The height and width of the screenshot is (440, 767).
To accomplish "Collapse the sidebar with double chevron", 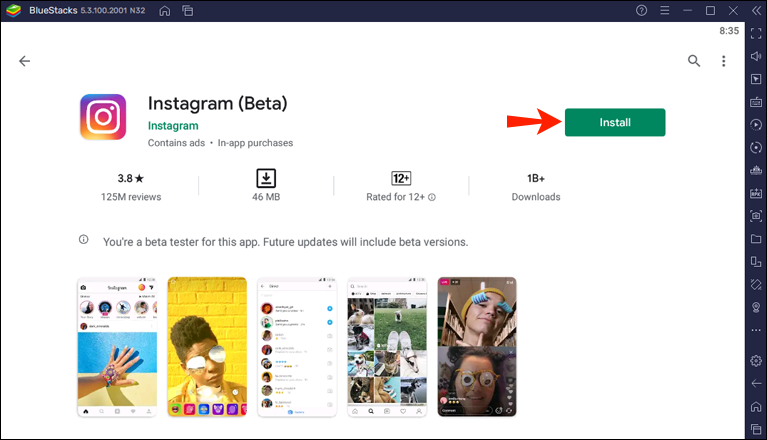I will pyautogui.click(x=756, y=10).
